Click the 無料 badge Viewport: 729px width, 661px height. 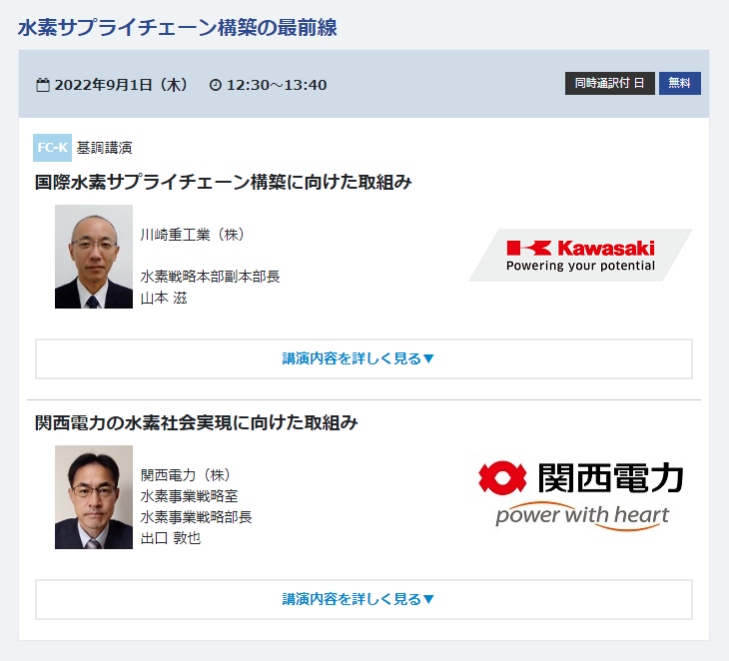click(x=679, y=83)
